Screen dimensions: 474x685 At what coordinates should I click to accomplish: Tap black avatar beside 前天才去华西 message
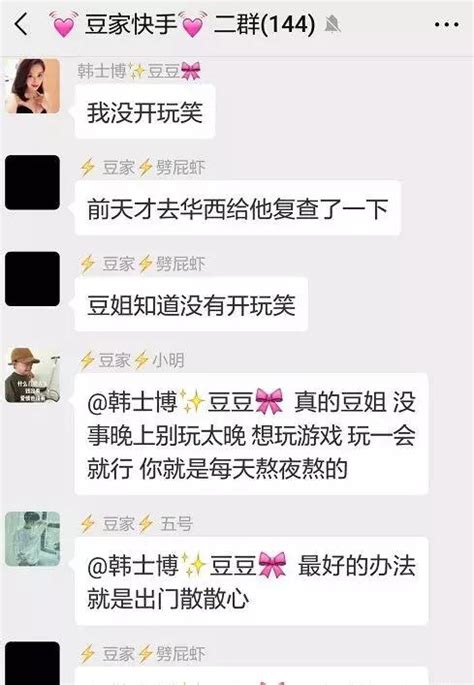(x=32, y=182)
